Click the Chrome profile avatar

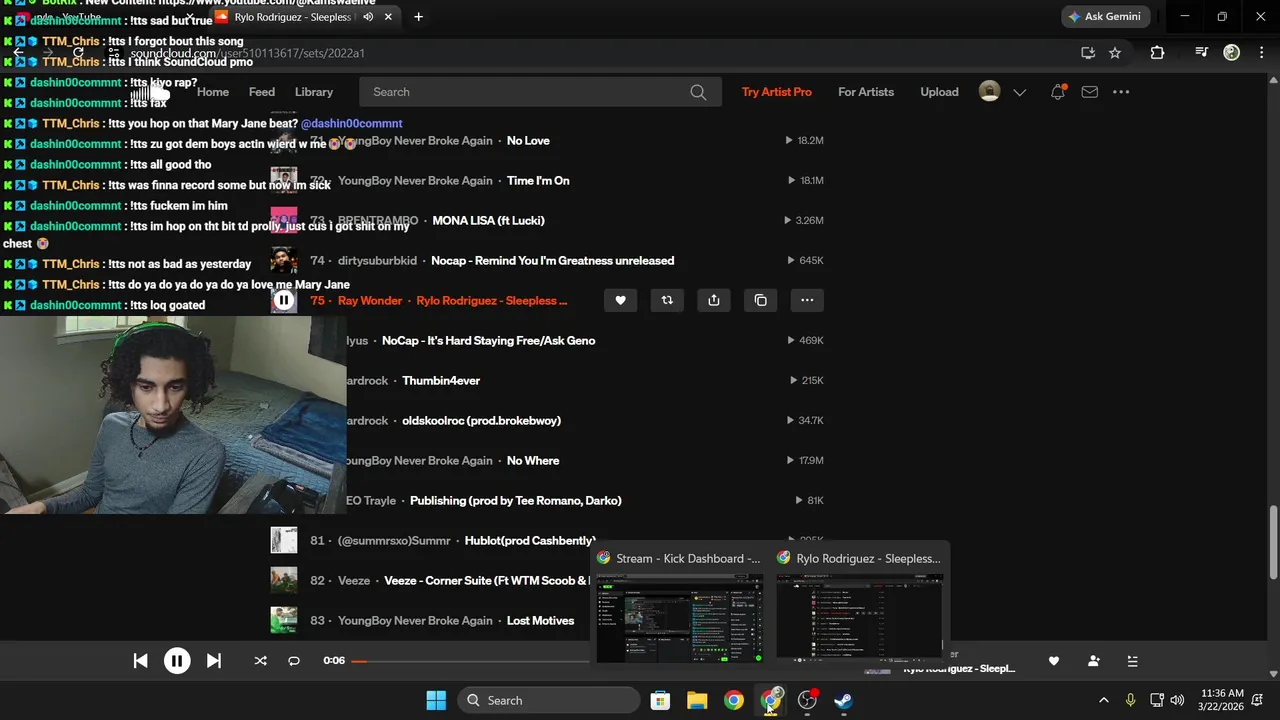pyautogui.click(x=1232, y=53)
